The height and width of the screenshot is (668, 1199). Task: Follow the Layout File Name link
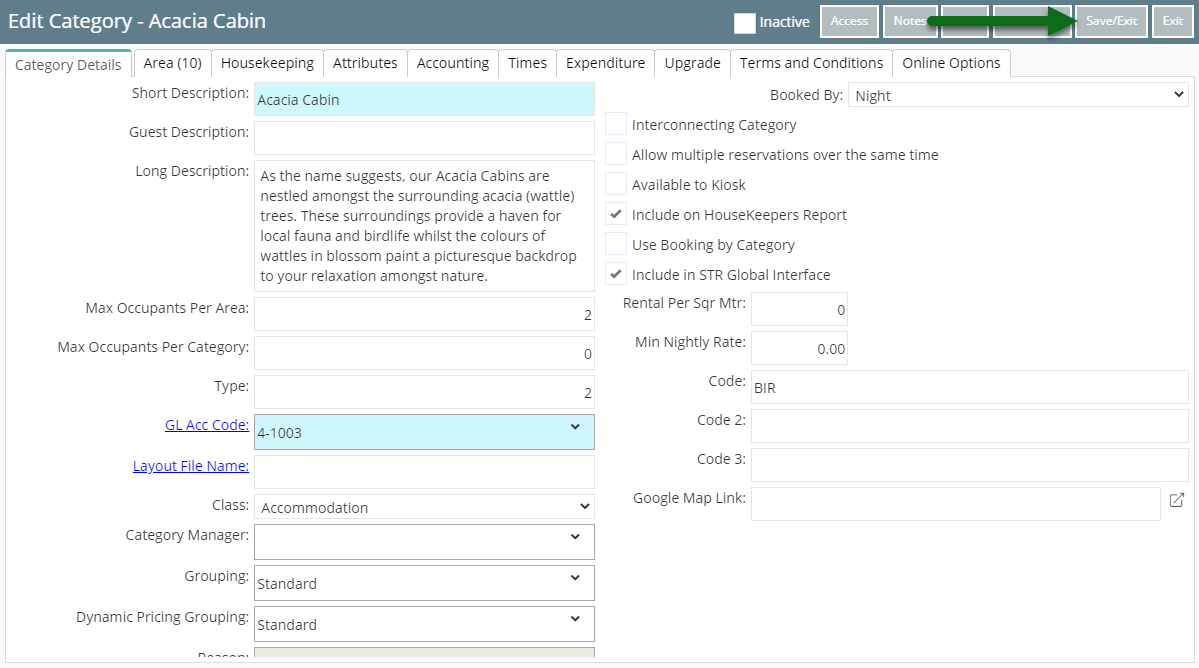pos(191,466)
